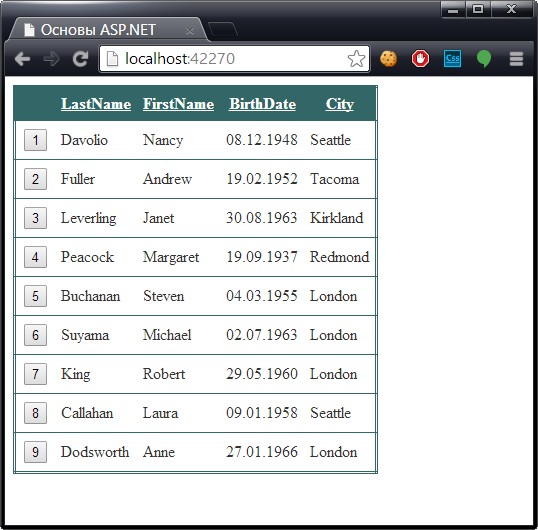Click the Kirkland city cell

(337, 218)
